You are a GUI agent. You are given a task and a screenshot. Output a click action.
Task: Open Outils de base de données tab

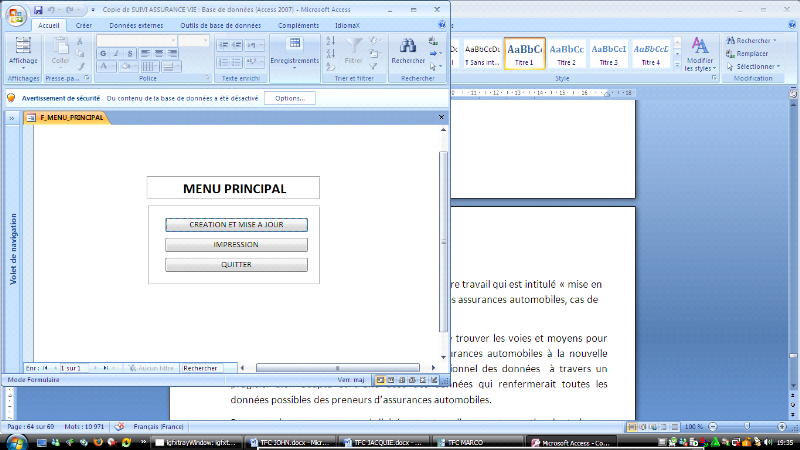220,25
